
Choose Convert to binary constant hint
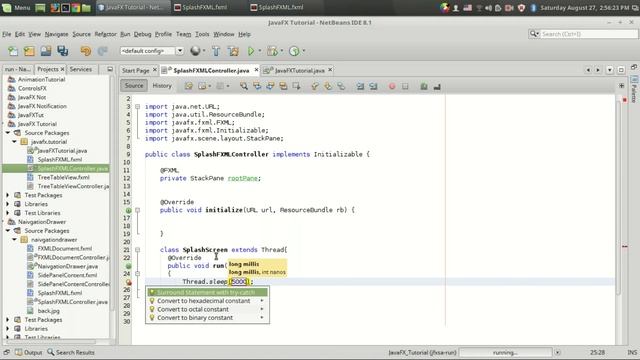pos(207,318)
